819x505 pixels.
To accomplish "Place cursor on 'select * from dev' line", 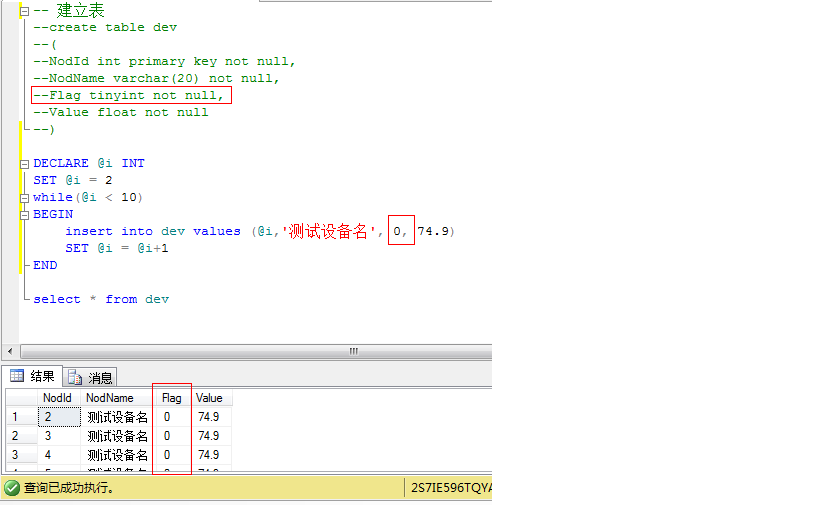I will (101, 299).
